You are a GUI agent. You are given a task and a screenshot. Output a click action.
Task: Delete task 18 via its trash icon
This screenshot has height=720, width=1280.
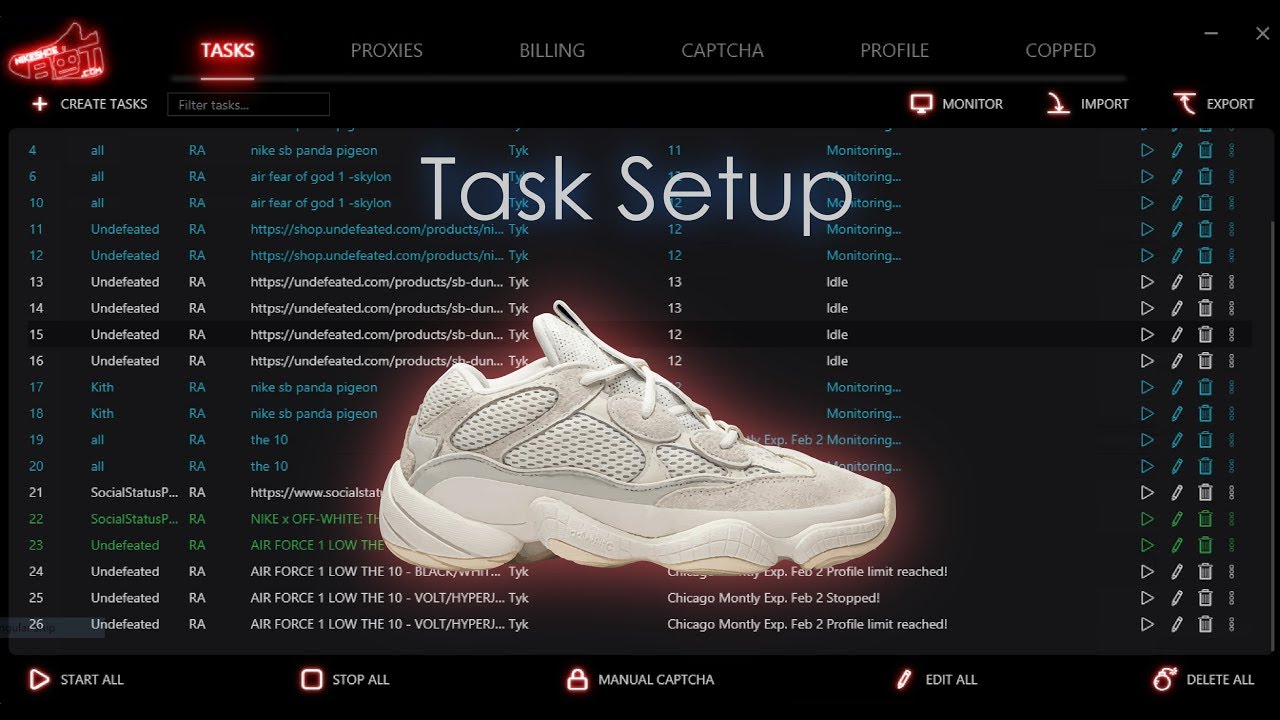click(1205, 414)
